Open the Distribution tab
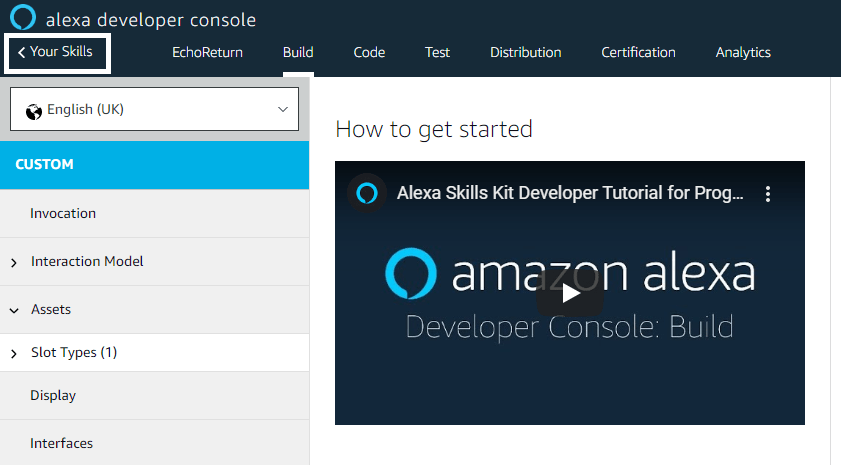 526,53
